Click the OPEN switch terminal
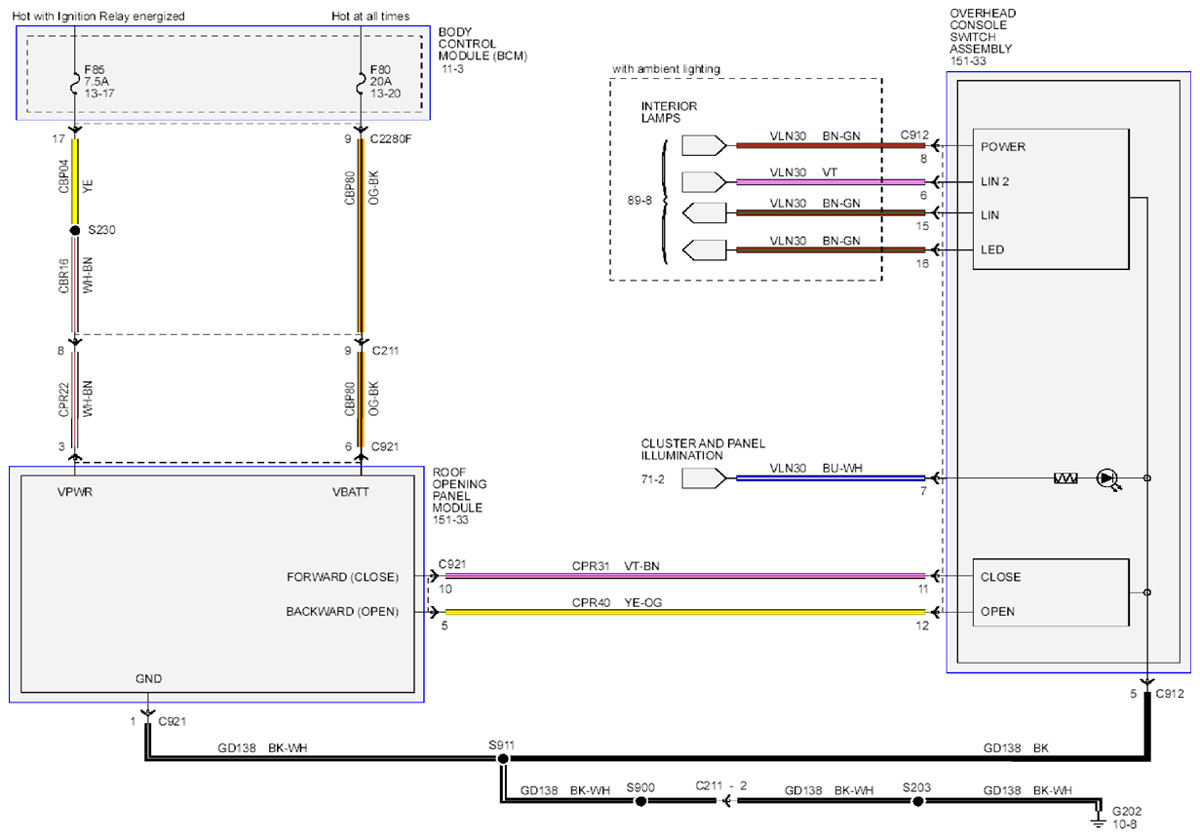The image size is (1200, 838). (x=997, y=612)
